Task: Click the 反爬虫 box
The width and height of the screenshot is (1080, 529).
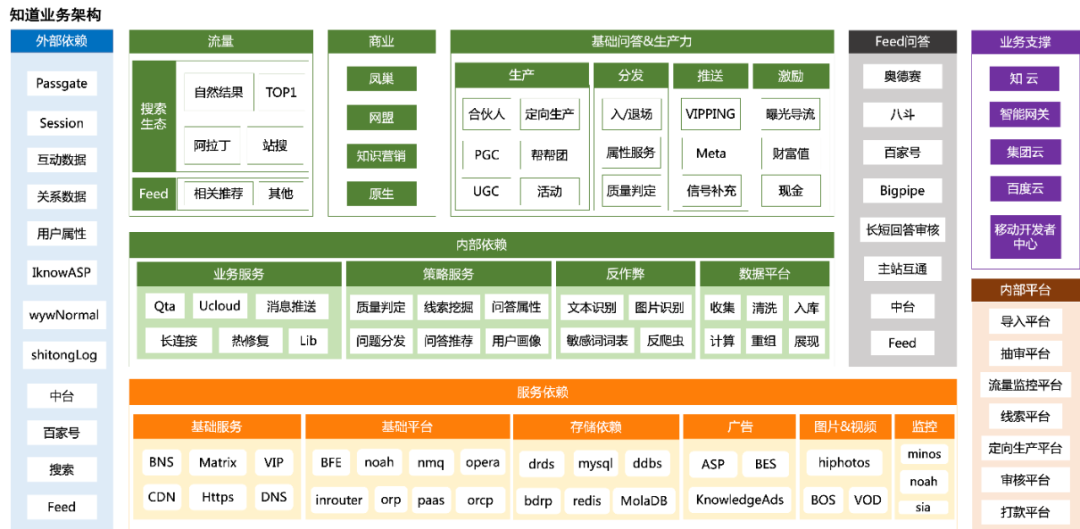Action: 665,340
